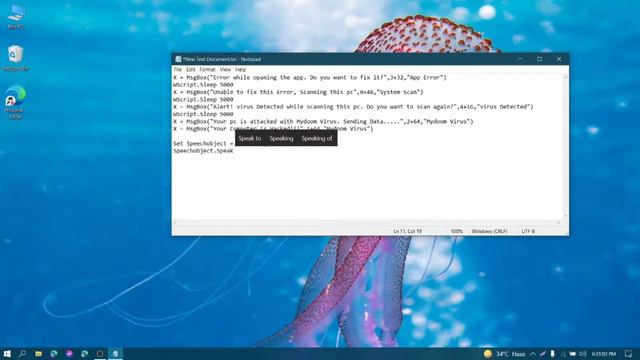Click the horizontal scrollbar in Notepad
Image resolution: width=640 pixels, height=360 pixels.
coord(366,222)
